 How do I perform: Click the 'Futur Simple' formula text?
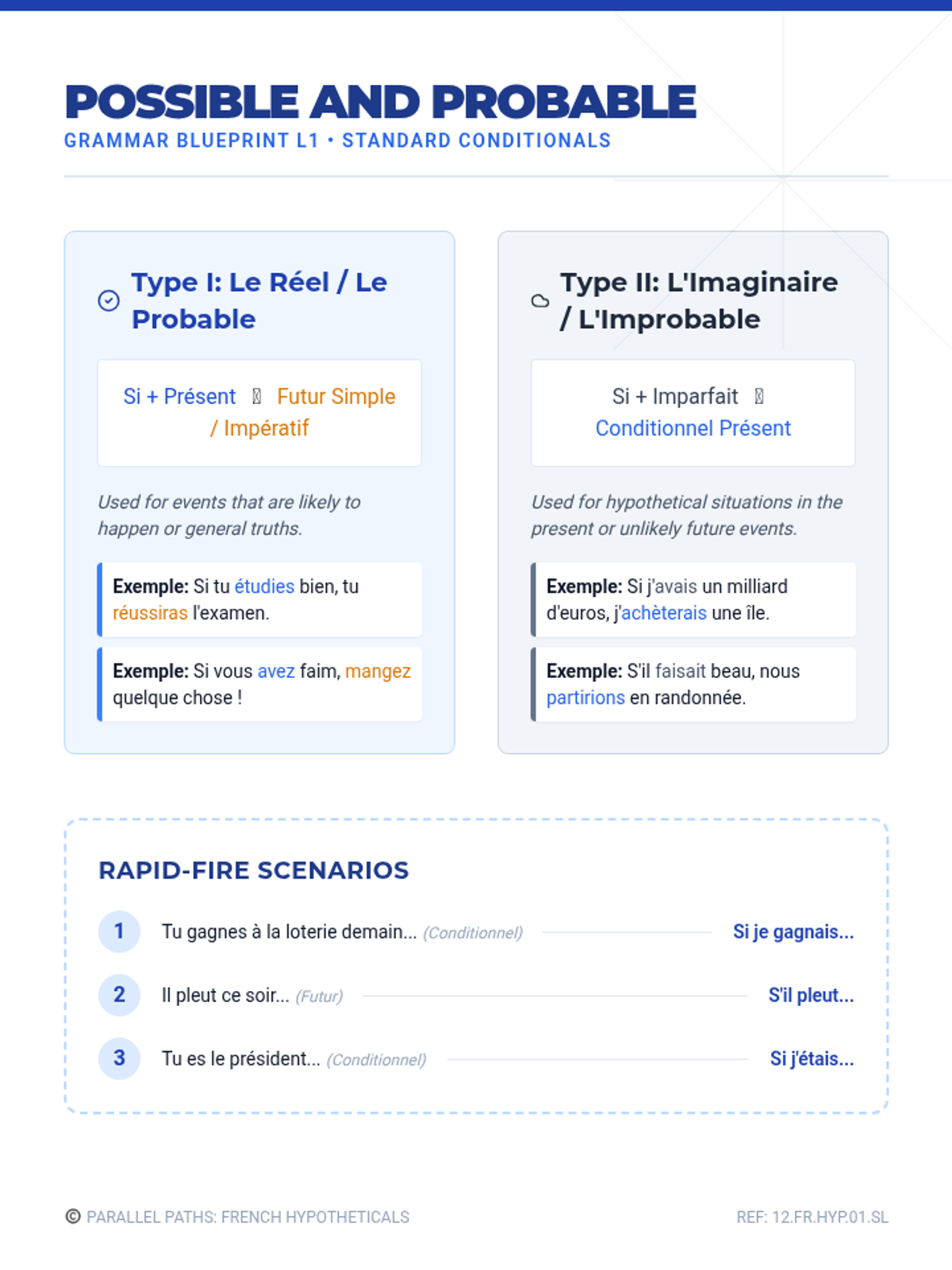pos(336,396)
